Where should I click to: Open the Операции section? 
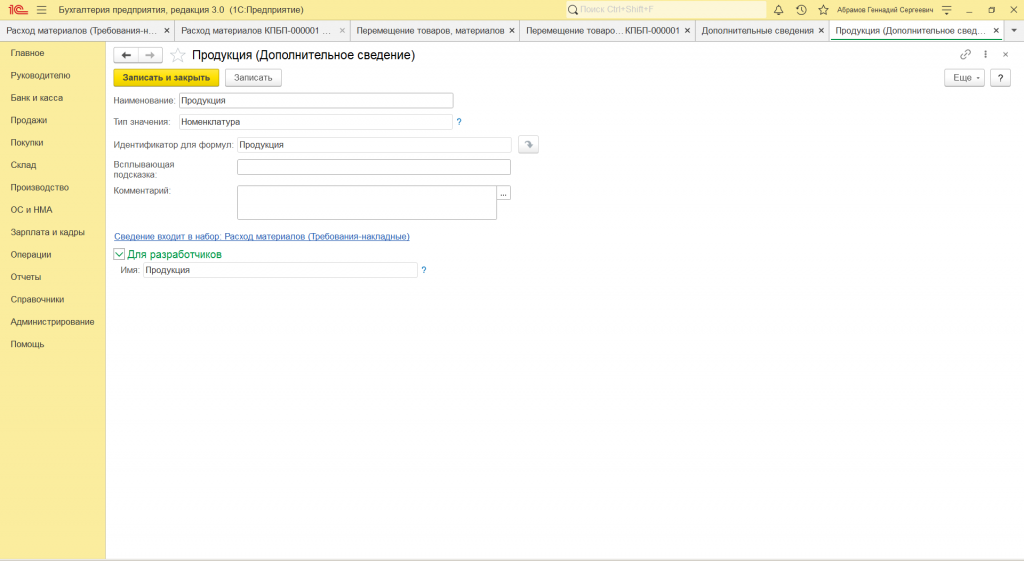point(31,255)
